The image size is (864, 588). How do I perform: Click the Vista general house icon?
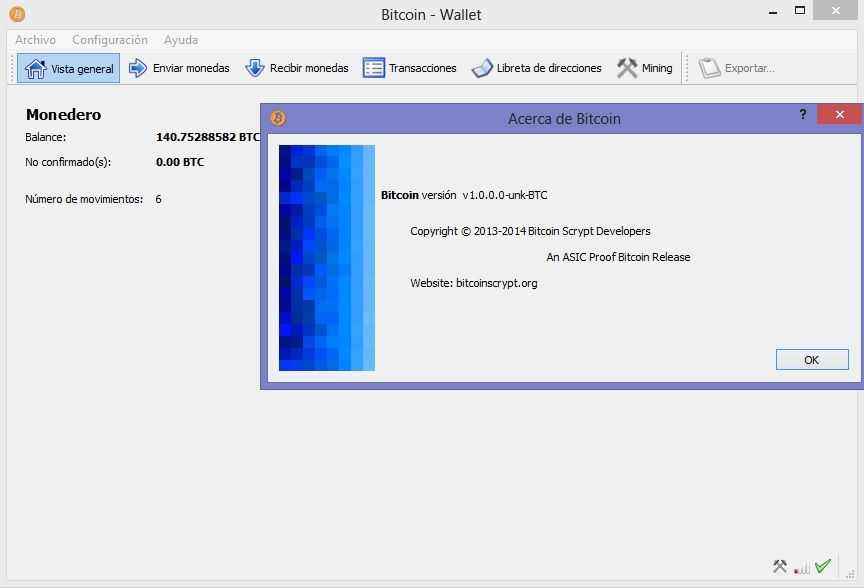point(35,68)
